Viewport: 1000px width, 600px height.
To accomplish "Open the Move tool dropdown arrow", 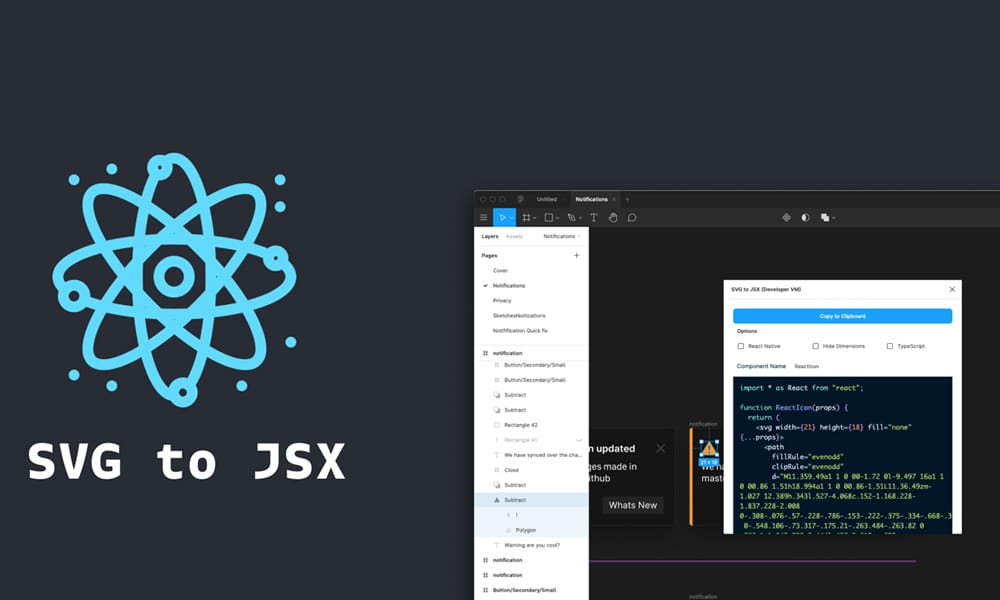I will (x=511, y=217).
